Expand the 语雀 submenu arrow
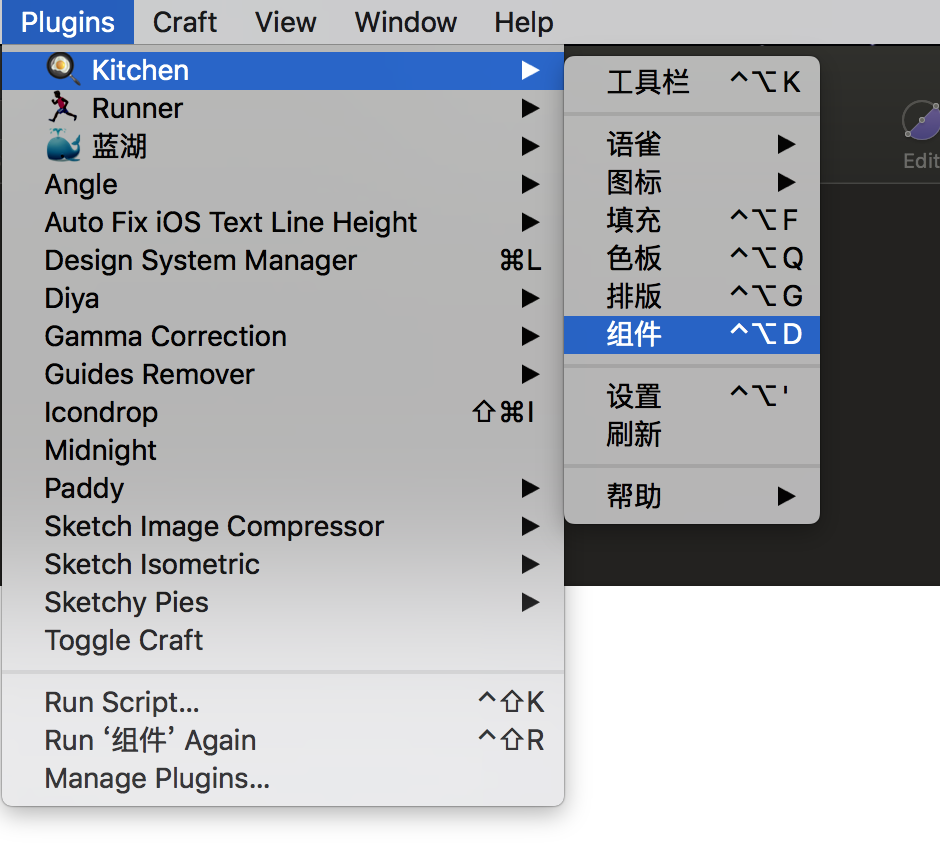Viewport: 940px width, 854px height. click(786, 145)
